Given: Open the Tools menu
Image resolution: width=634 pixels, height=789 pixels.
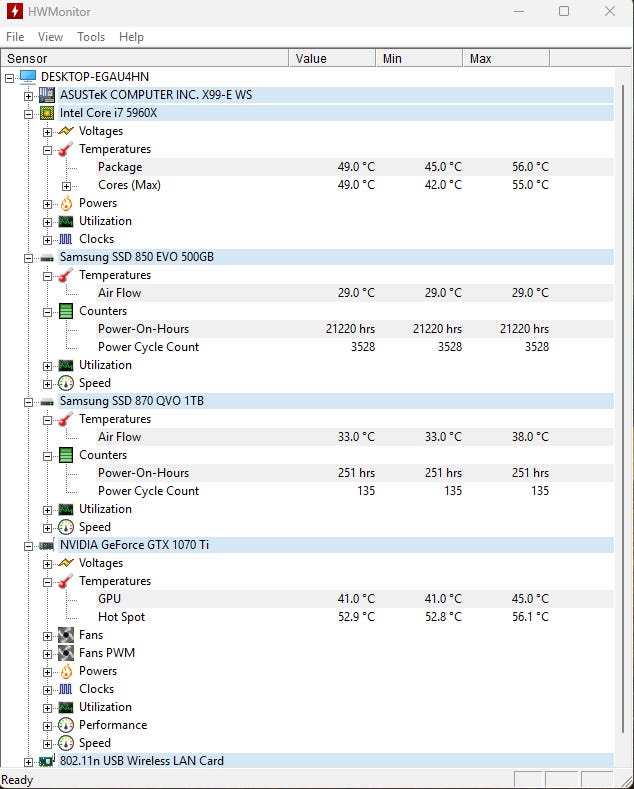Looking at the screenshot, I should (91, 37).
